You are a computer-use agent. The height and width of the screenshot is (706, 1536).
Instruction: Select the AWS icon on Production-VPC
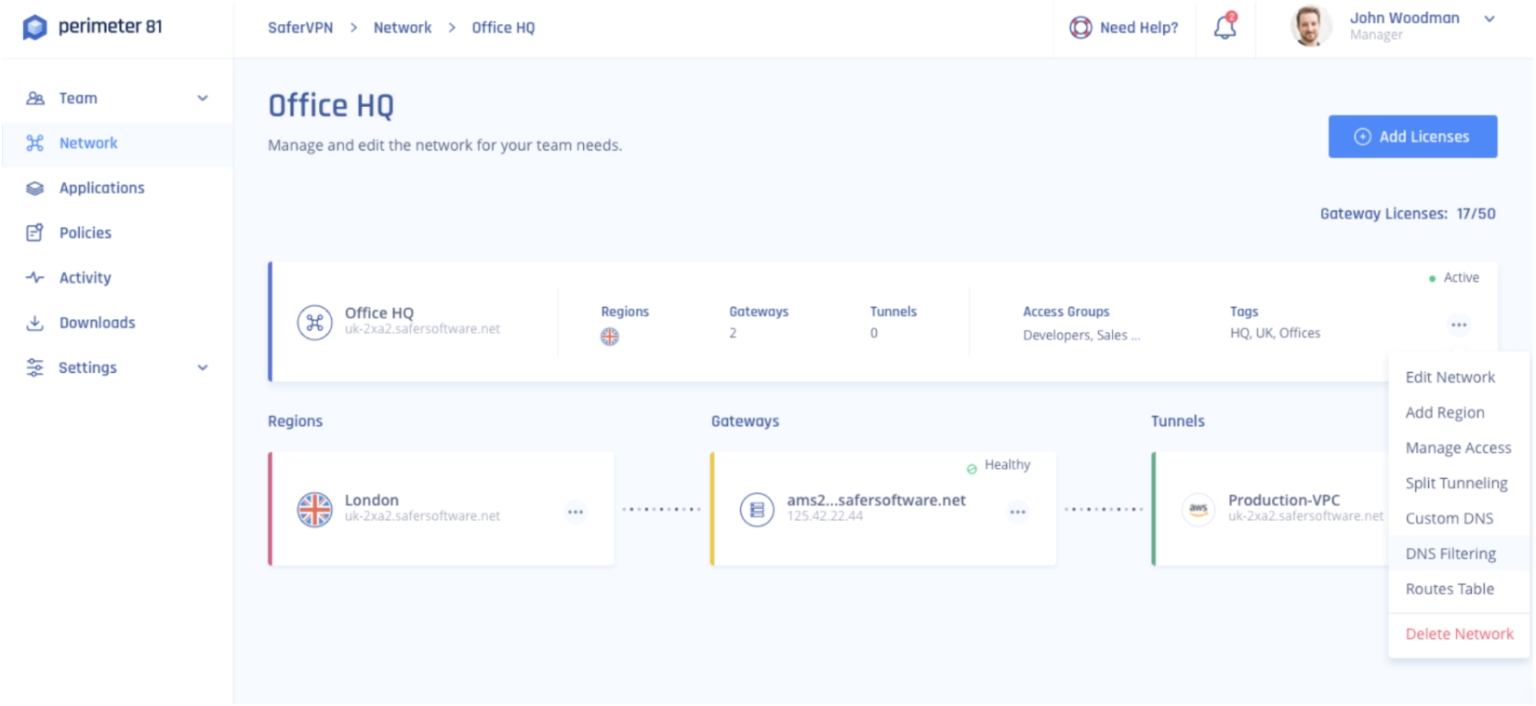click(1198, 509)
